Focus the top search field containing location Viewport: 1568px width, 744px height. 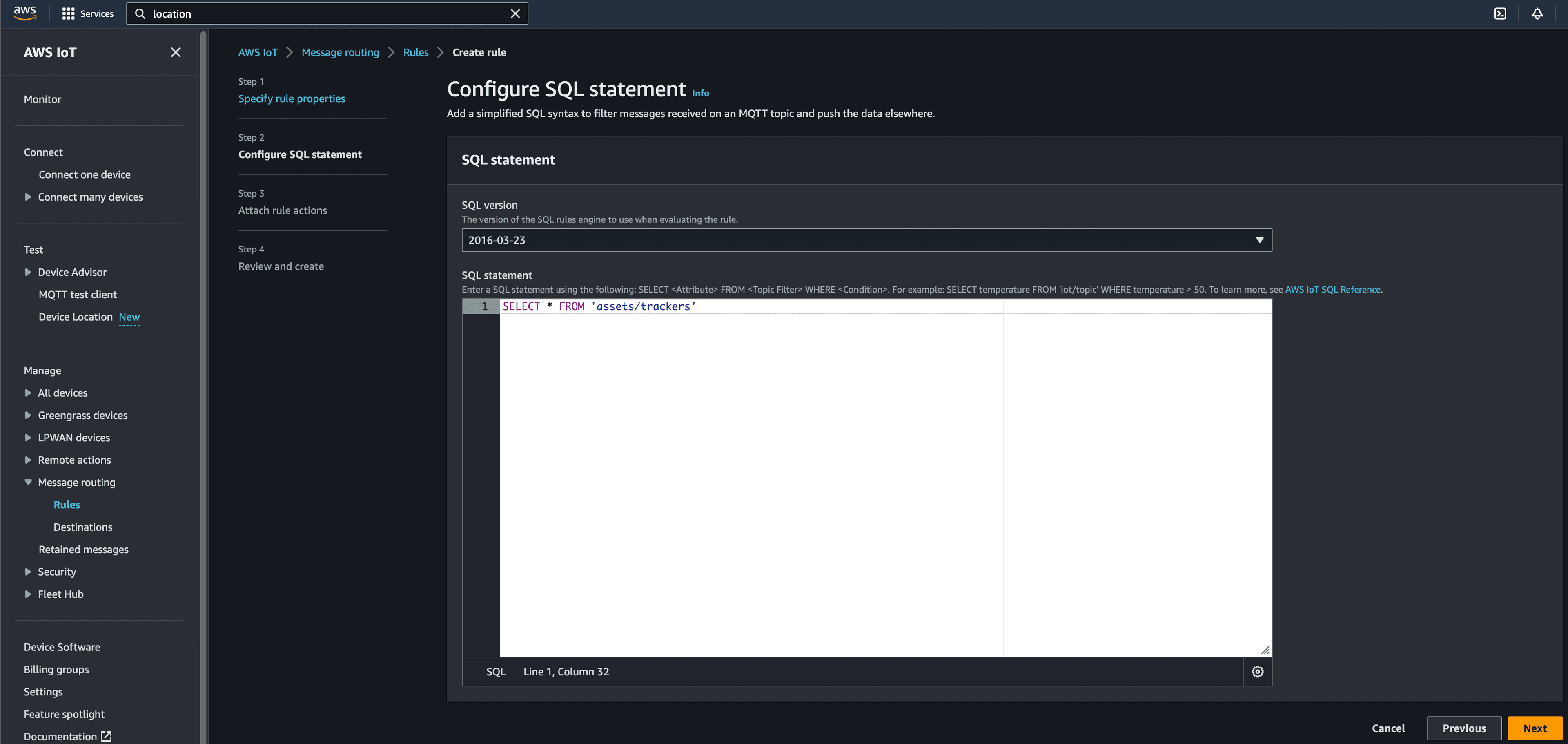pyautogui.click(x=327, y=13)
